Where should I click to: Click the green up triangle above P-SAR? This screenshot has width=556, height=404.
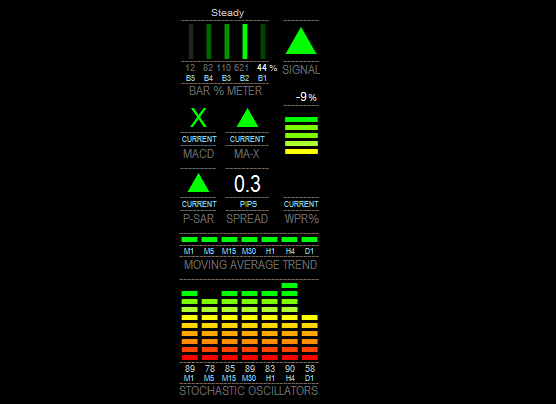click(x=198, y=183)
